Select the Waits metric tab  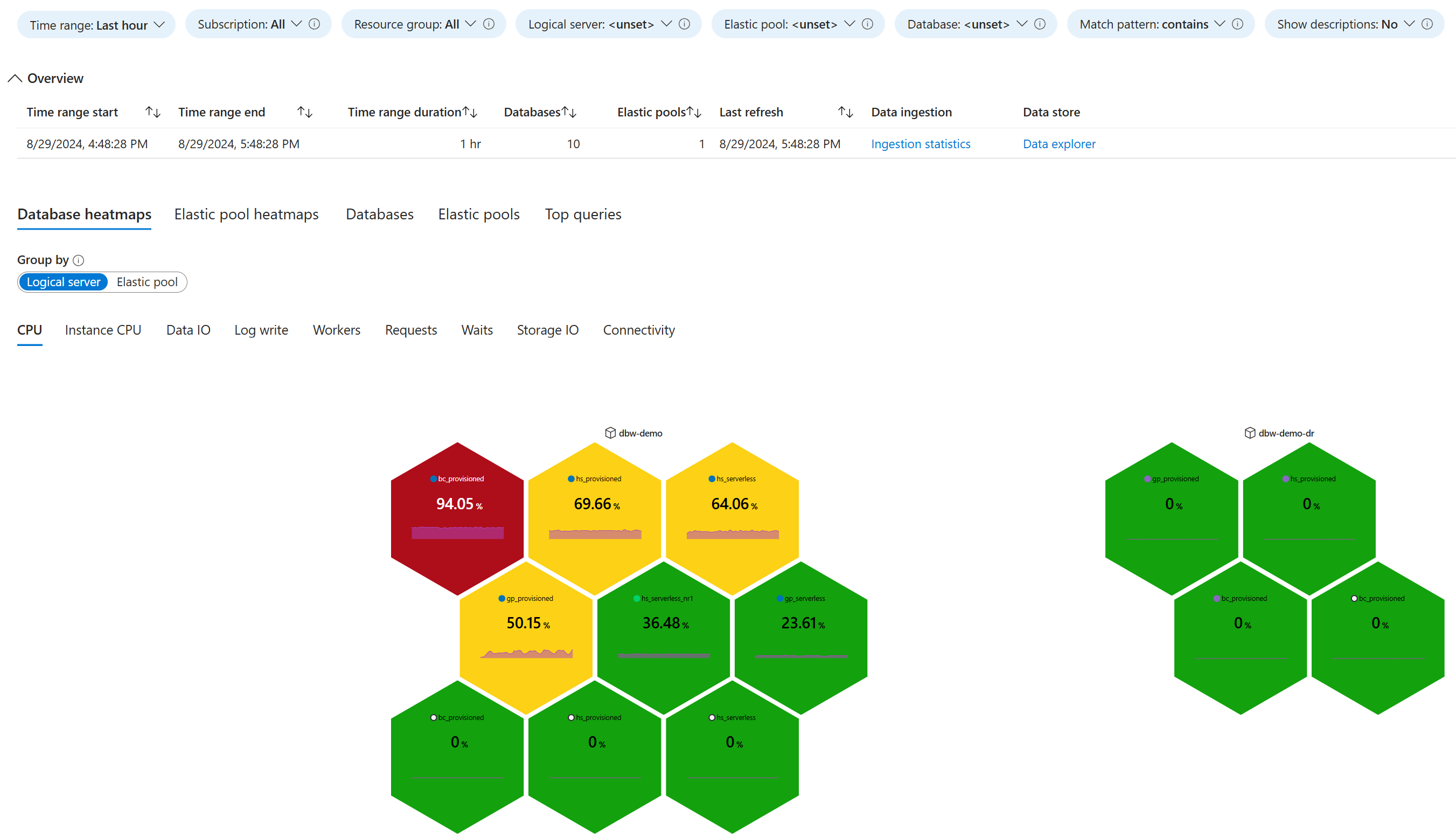(x=477, y=330)
